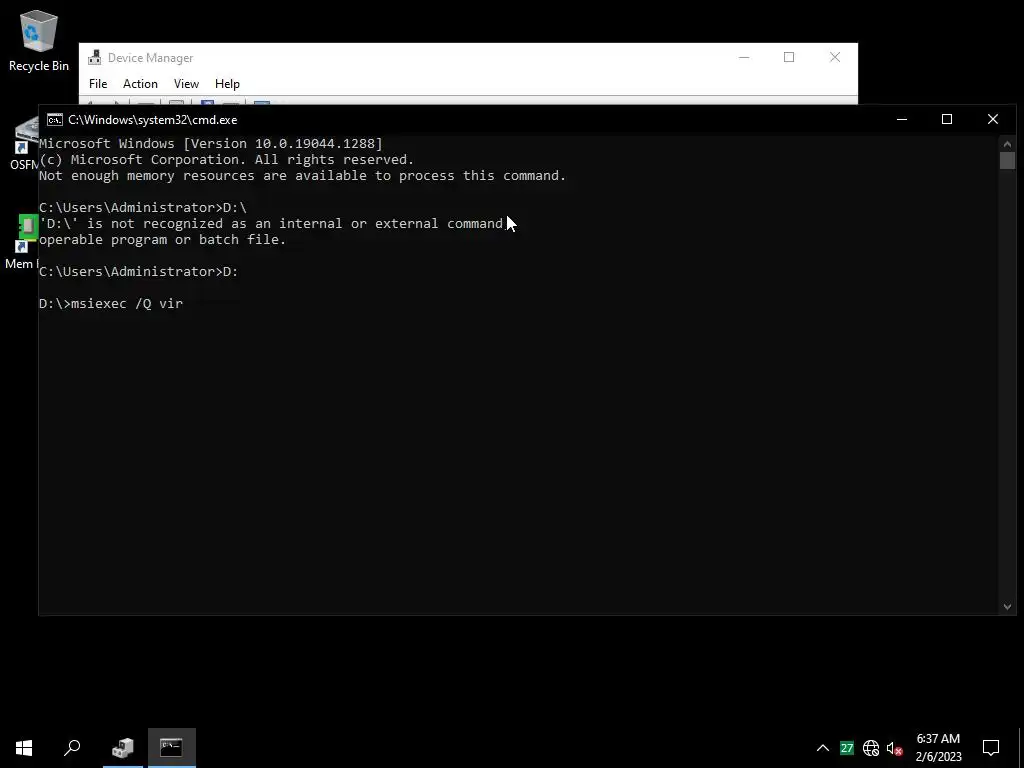
Task: Click cmd scrollbar up arrow
Action: [x=1007, y=144]
